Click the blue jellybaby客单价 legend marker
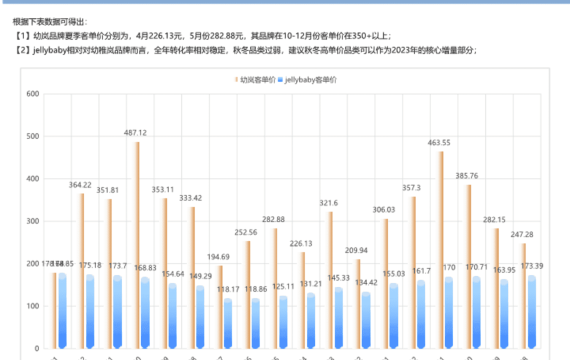The height and width of the screenshot is (360, 570). pos(280,80)
